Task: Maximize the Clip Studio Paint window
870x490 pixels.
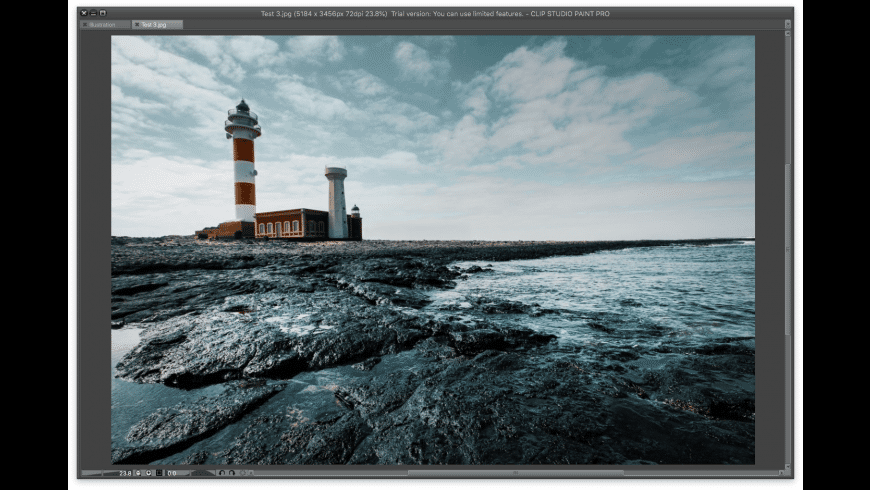Action: click(x=103, y=13)
